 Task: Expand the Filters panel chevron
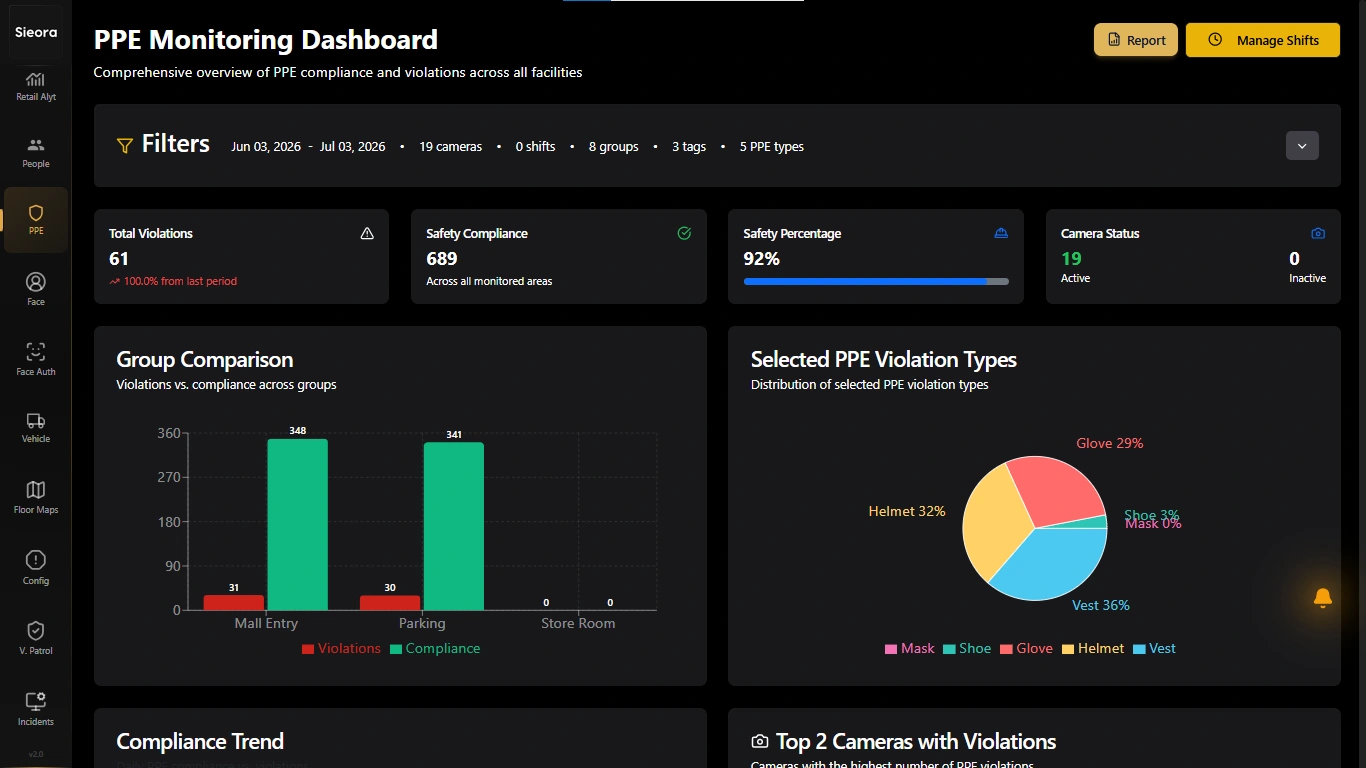pyautogui.click(x=1302, y=146)
